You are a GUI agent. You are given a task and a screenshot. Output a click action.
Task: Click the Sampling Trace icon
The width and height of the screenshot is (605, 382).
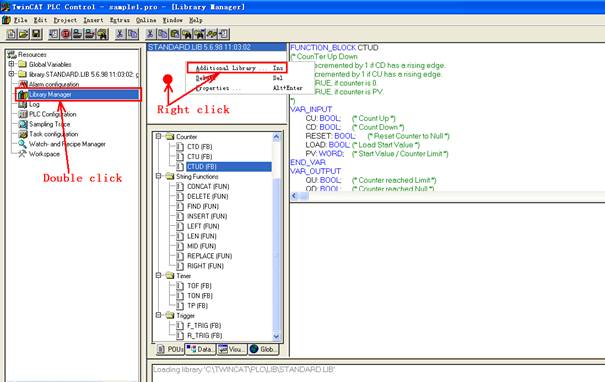[x=23, y=124]
